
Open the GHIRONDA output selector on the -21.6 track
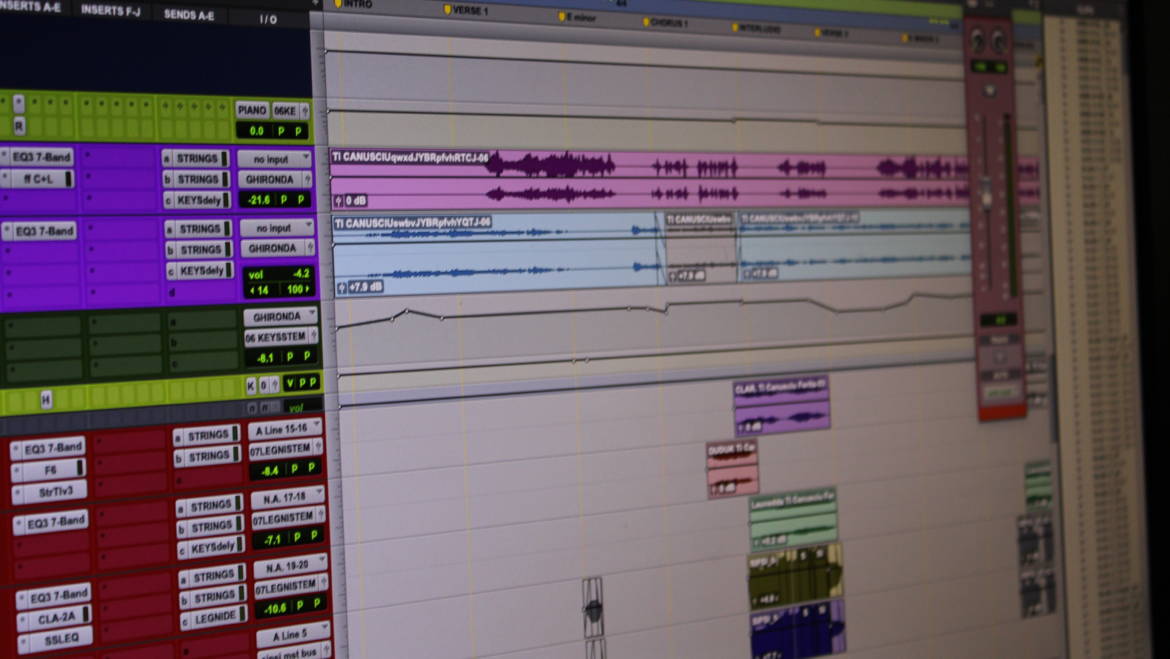click(x=275, y=180)
